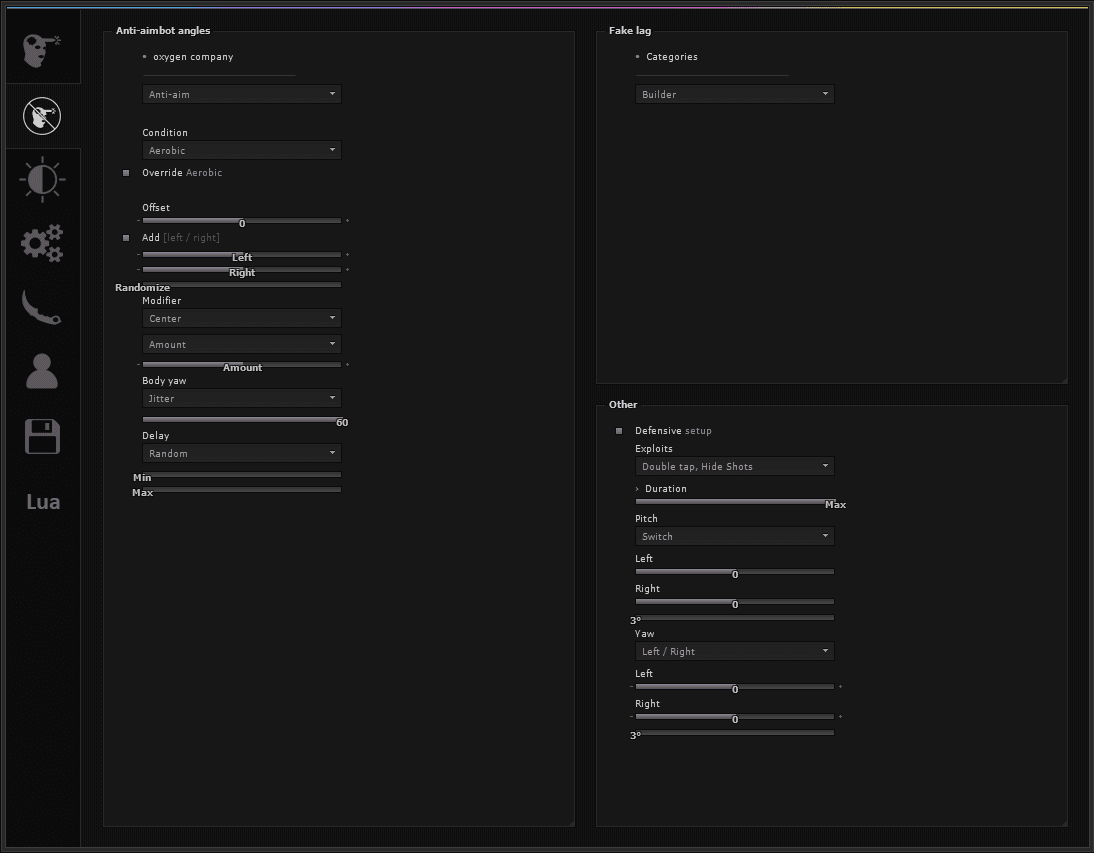Open the Visuals half-sun icon tab
This screenshot has width=1094, height=853.
[x=42, y=179]
